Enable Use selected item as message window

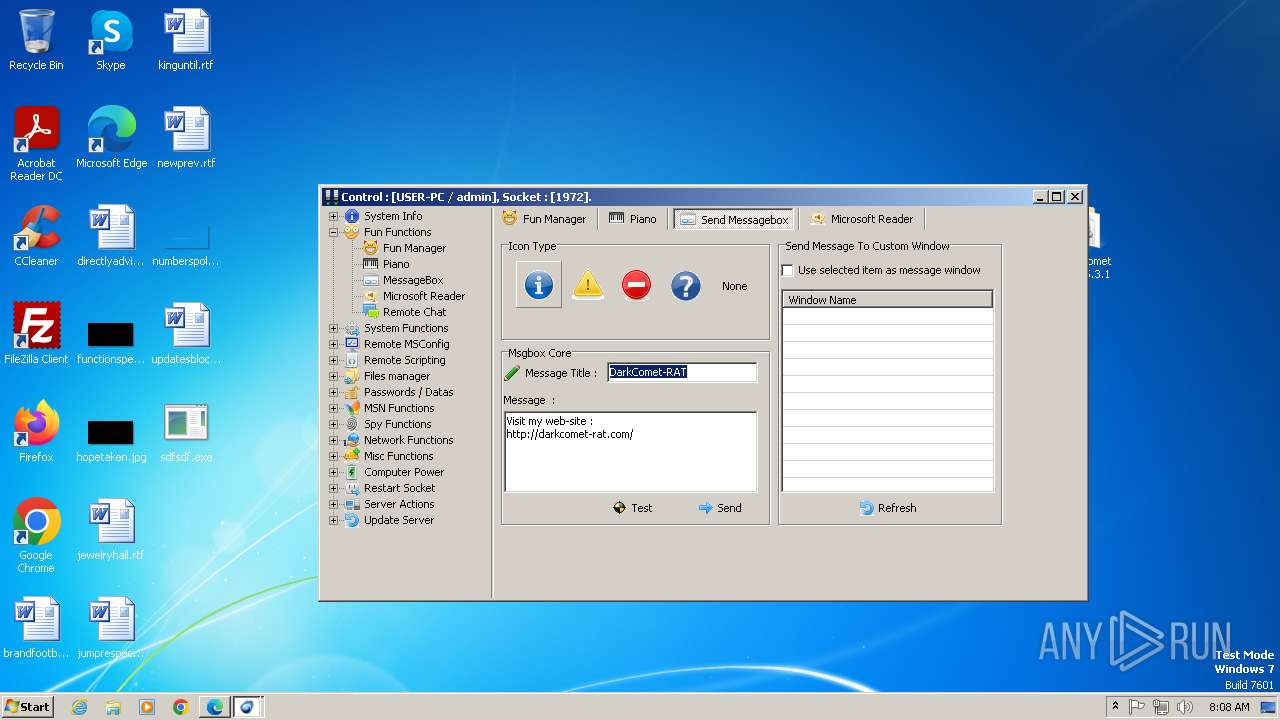tap(788, 270)
